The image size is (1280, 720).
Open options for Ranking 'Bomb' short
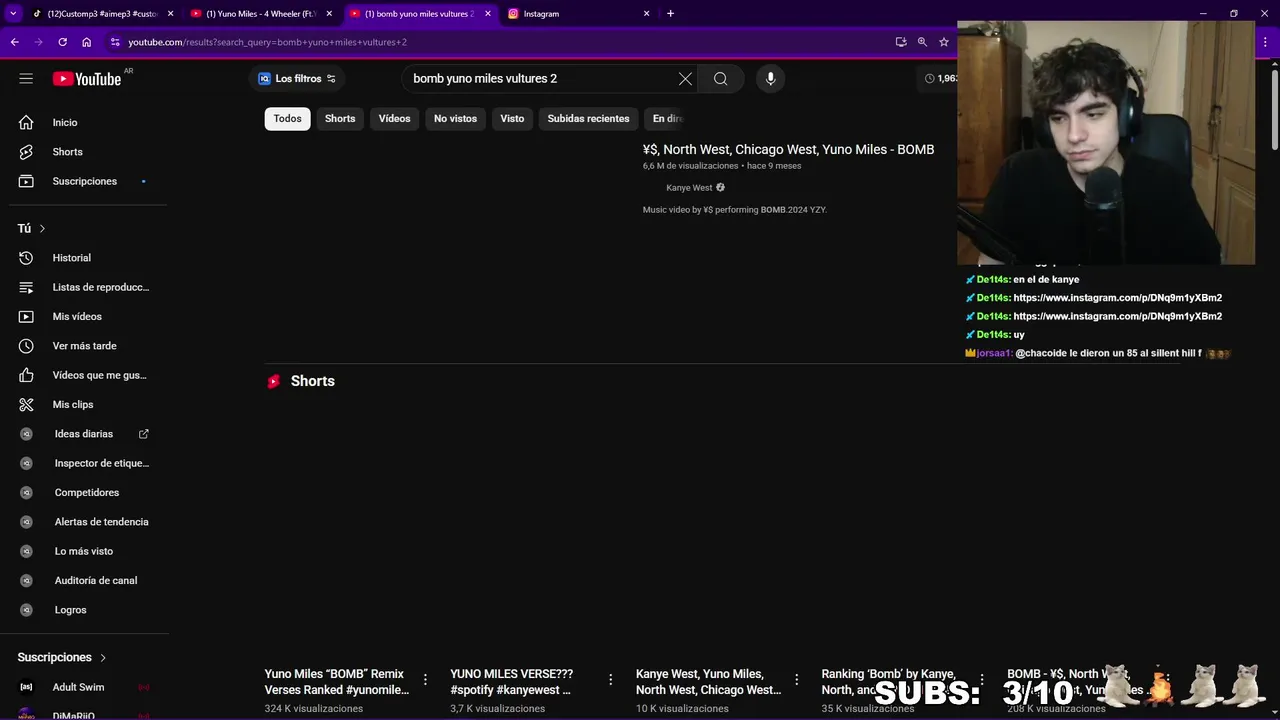point(982,680)
